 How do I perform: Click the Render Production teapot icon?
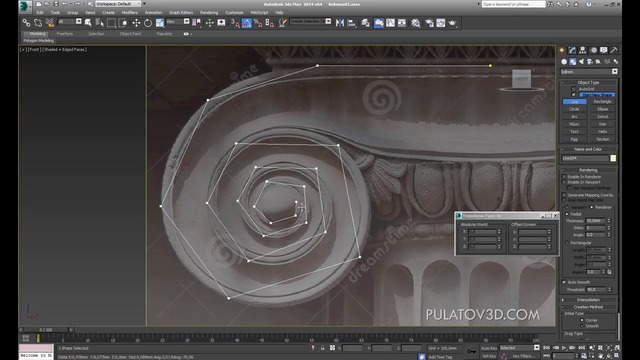(452, 23)
